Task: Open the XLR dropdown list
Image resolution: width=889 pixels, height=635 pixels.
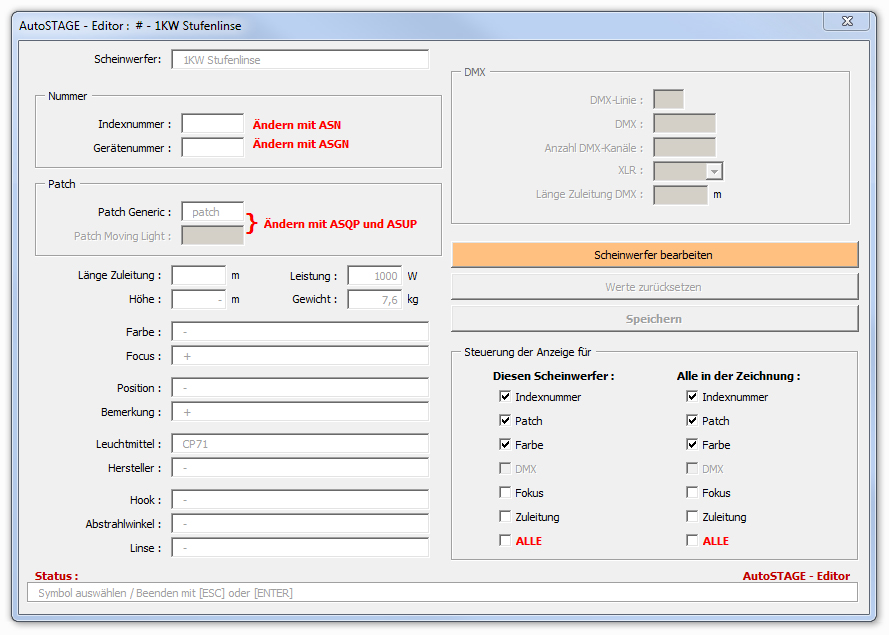Action: tap(714, 172)
